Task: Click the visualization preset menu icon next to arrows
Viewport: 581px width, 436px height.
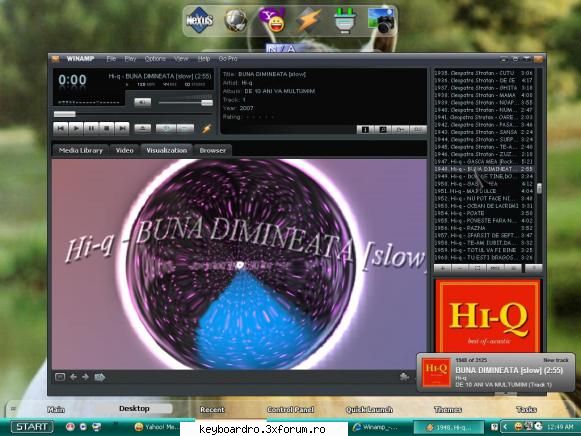Action: click(100, 377)
